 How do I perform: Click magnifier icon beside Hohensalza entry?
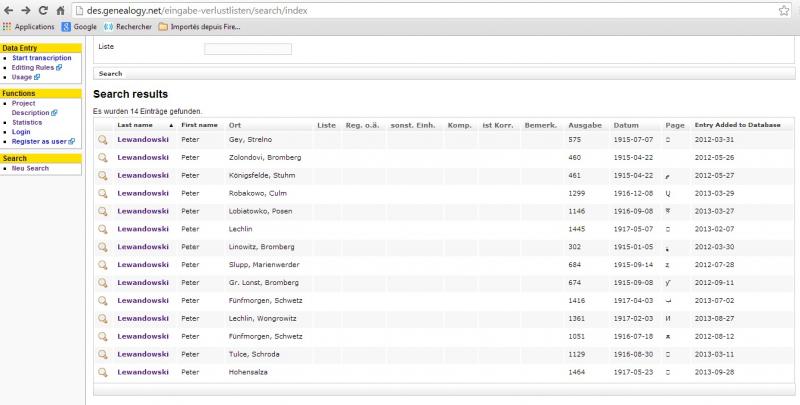point(102,373)
